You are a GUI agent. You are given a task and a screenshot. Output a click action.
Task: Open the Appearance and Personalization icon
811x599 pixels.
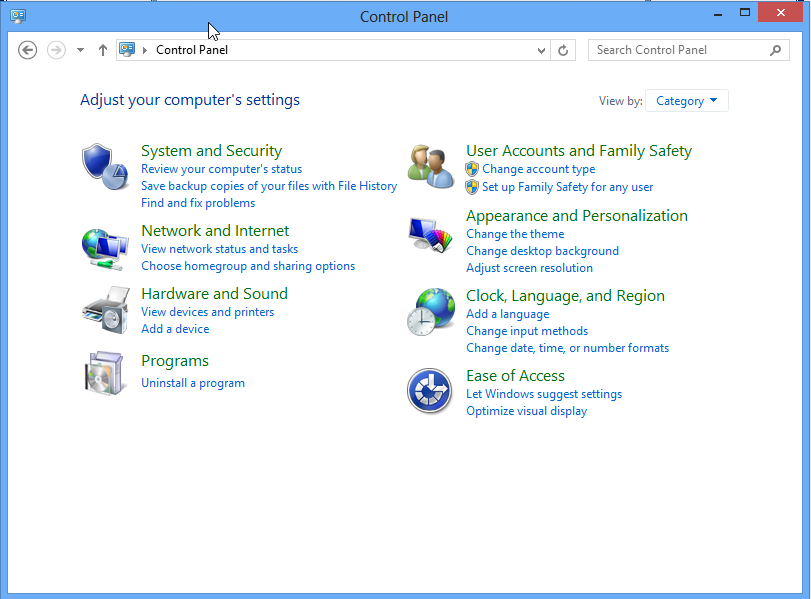coord(430,235)
